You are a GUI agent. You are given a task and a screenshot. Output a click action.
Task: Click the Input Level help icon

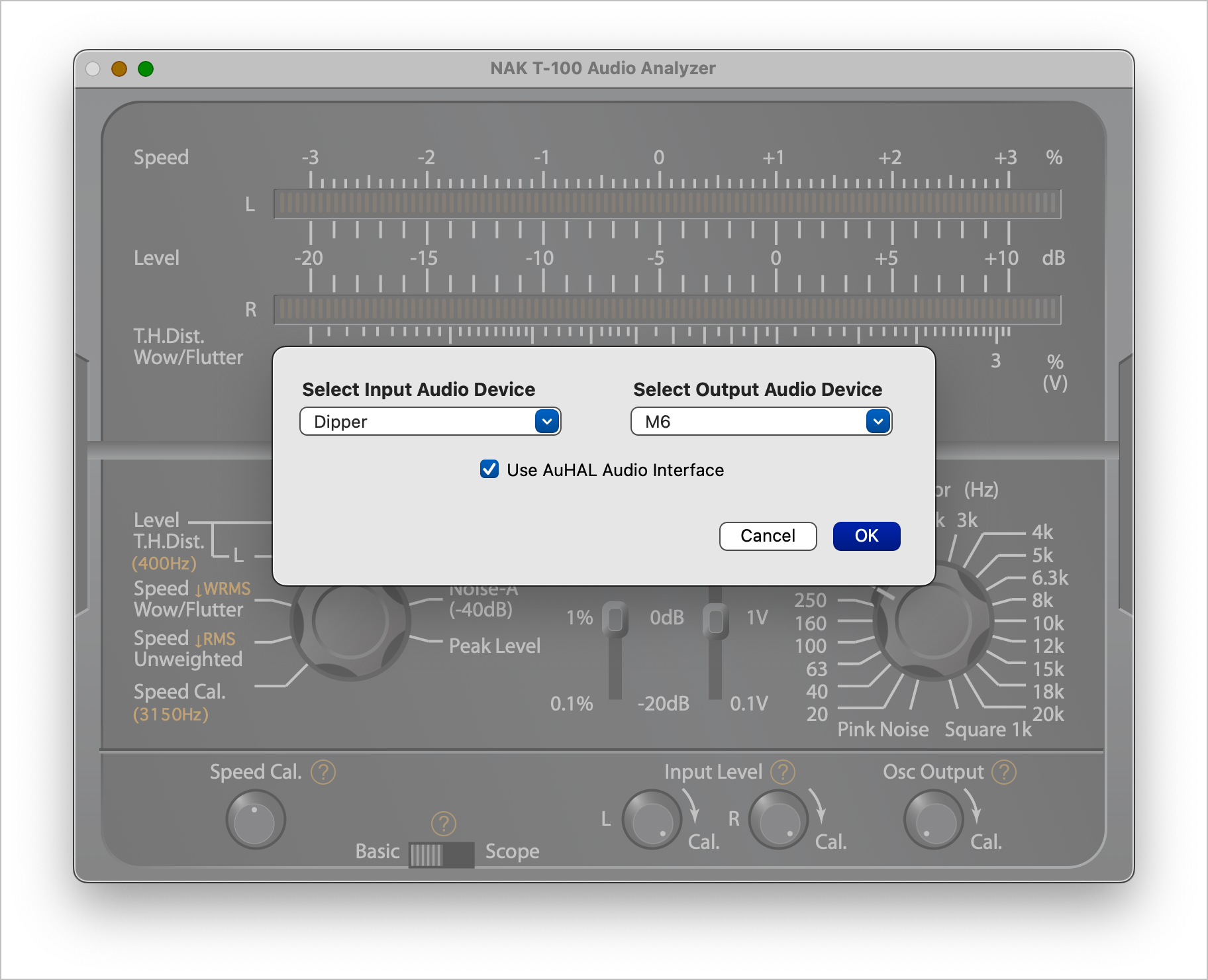point(783,772)
